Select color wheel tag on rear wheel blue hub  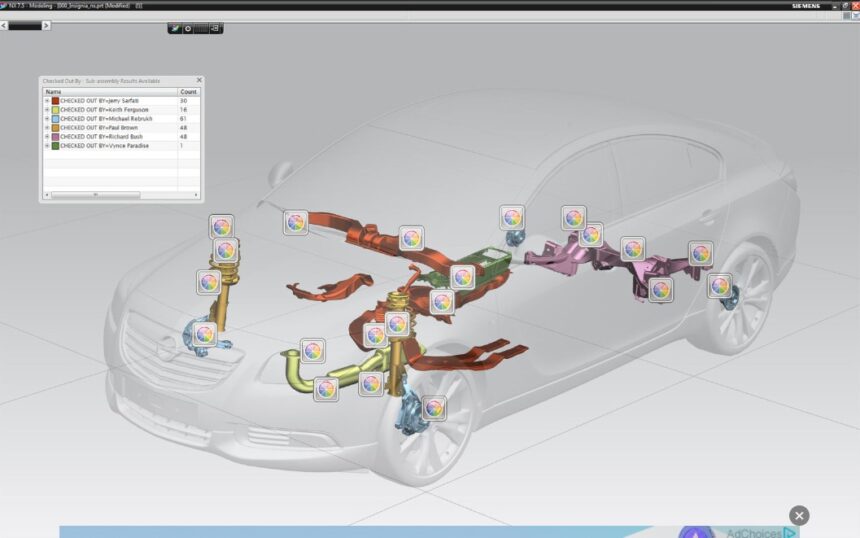(720, 286)
